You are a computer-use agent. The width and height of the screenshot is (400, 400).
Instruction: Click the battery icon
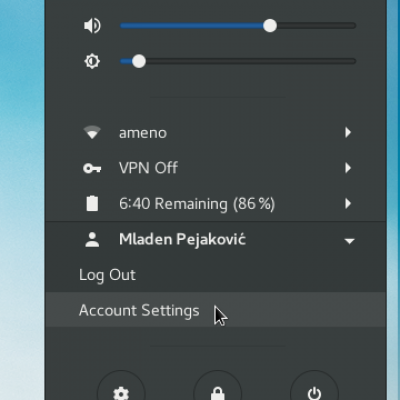[92, 203]
